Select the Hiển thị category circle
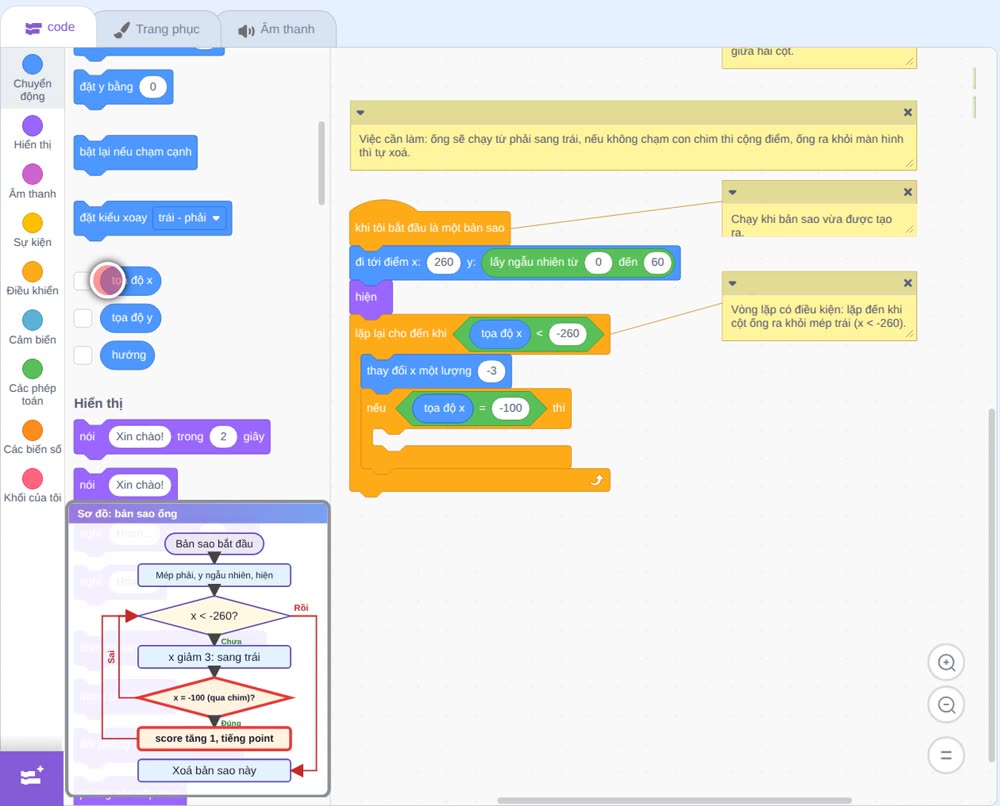Screen dimensions: 1000x806 pyautogui.click(x=33, y=126)
